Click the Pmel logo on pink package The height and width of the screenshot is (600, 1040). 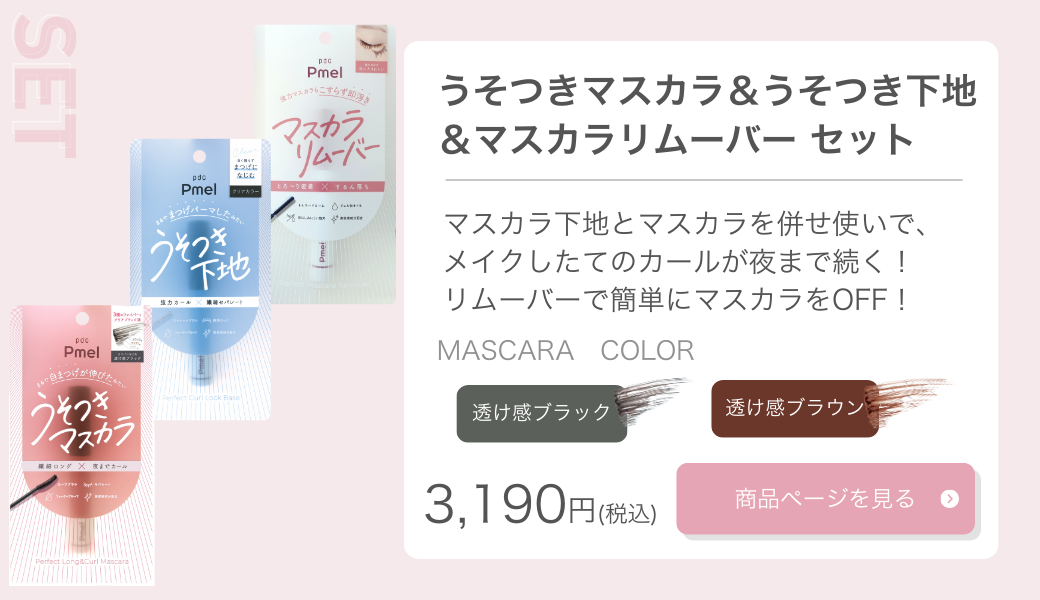click(82, 352)
